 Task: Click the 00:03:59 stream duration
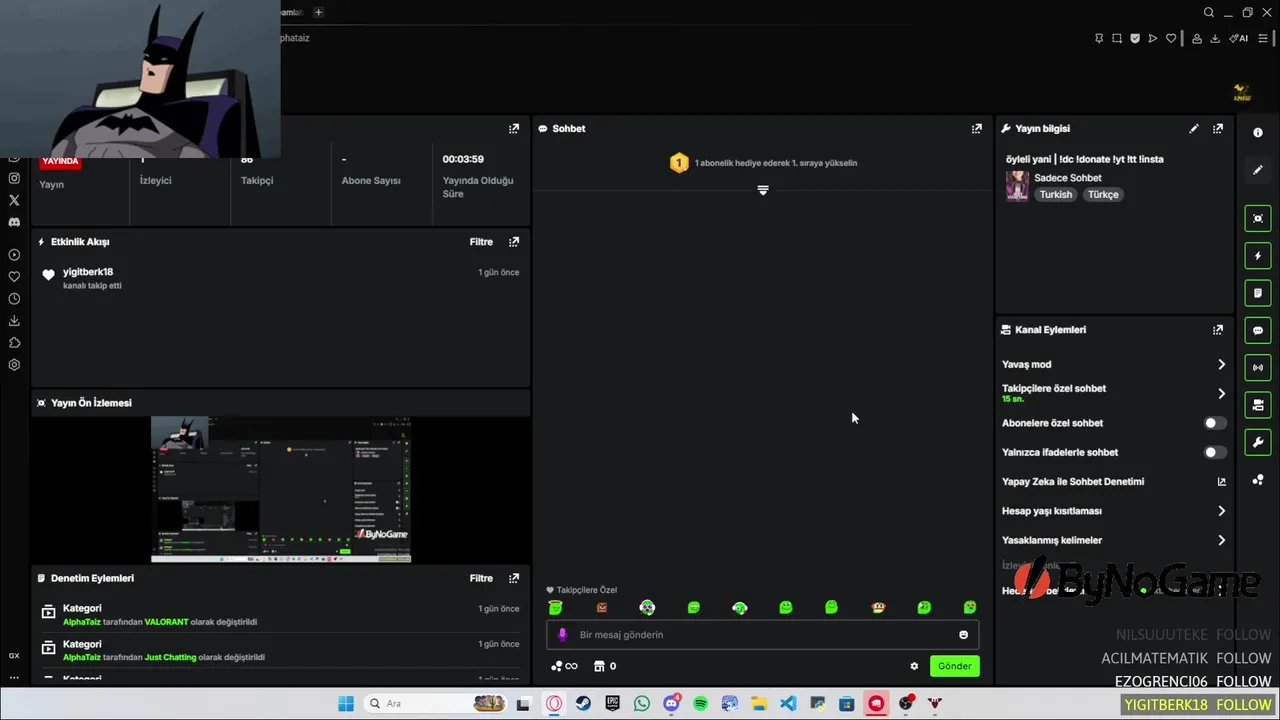point(463,159)
